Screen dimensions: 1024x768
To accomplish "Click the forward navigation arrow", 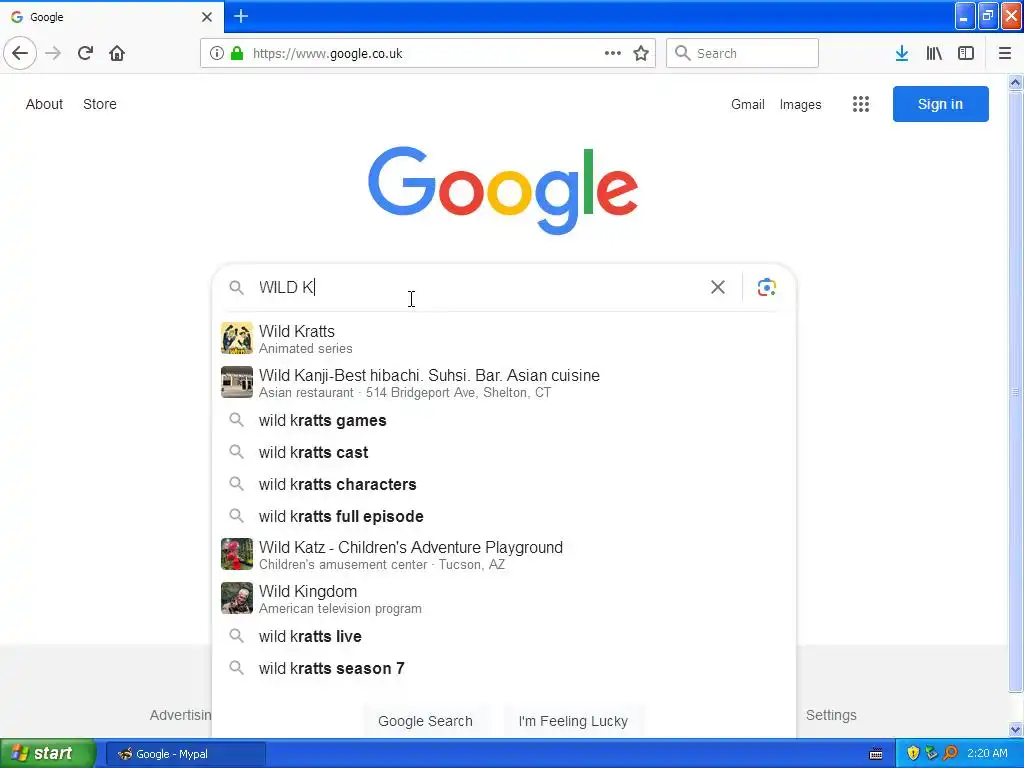I will tap(53, 53).
